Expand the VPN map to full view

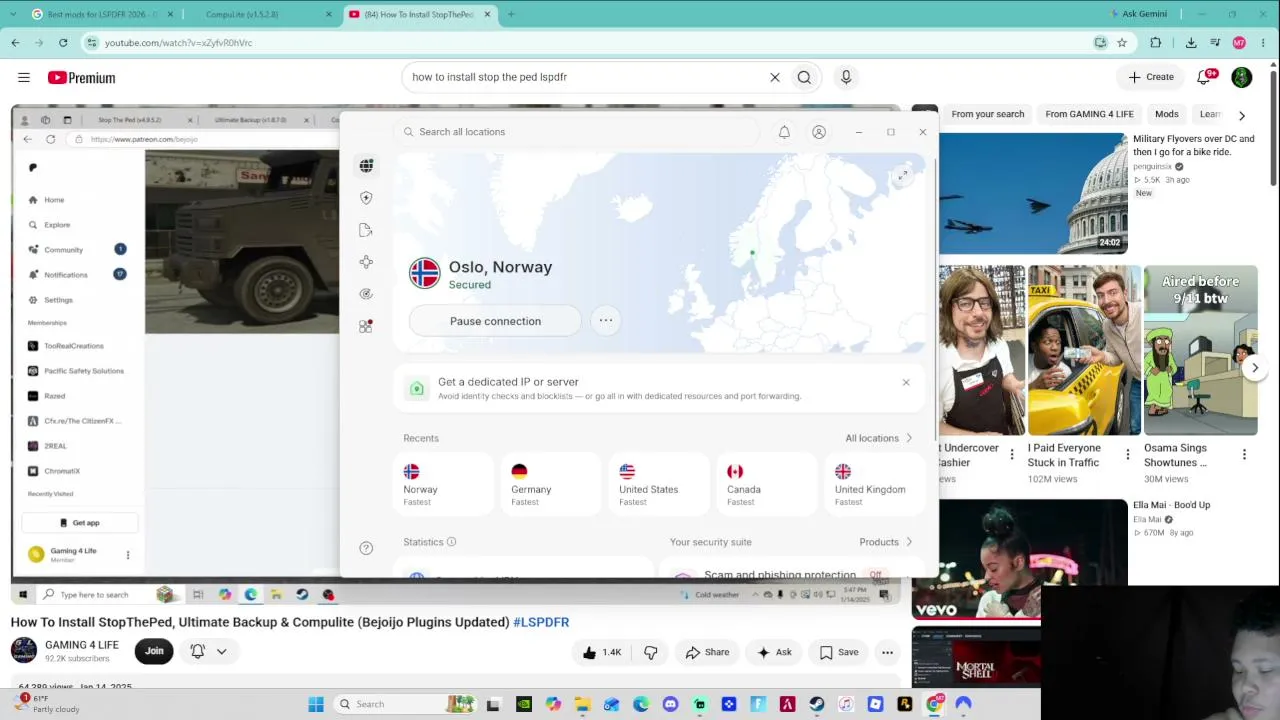pos(902,176)
